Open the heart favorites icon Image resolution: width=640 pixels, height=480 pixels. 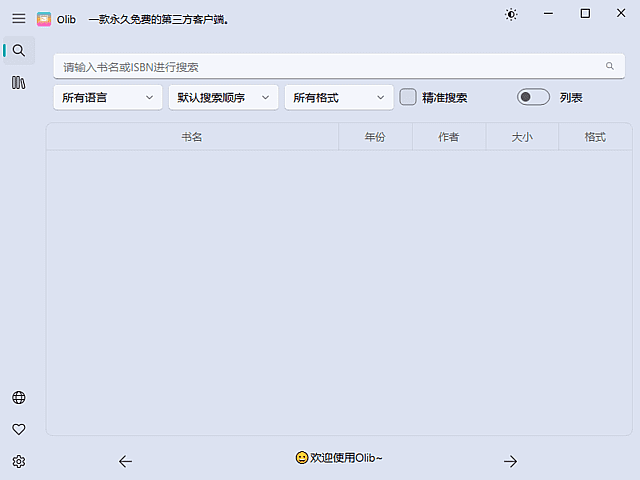coord(18,429)
